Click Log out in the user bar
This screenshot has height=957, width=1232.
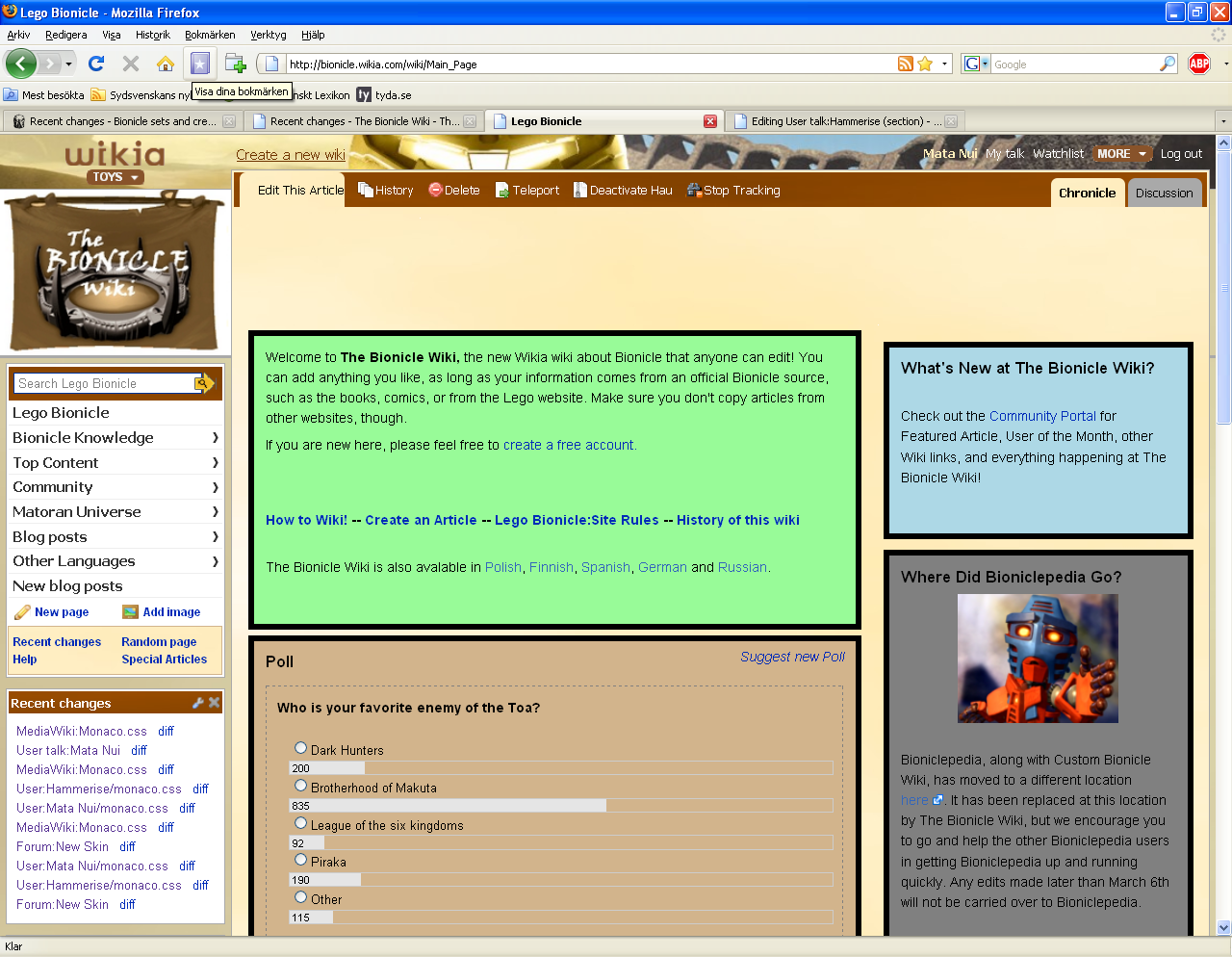click(x=1181, y=154)
